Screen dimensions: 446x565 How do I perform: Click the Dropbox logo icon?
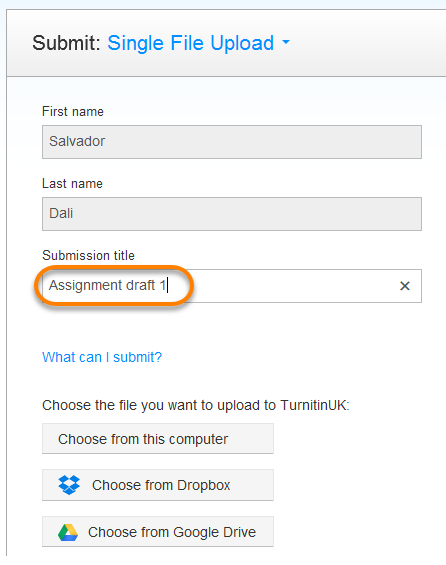69,485
